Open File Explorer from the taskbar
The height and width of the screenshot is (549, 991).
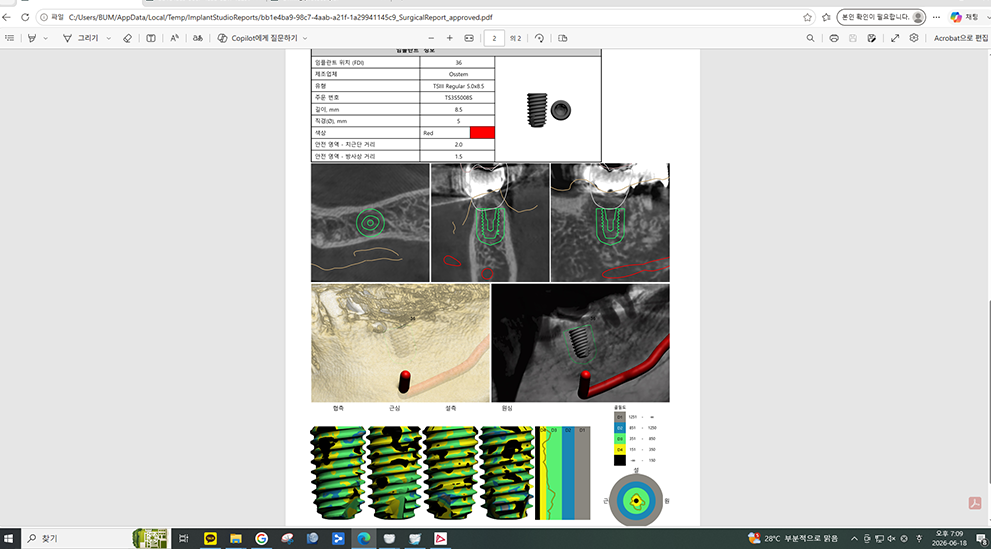(x=236, y=538)
